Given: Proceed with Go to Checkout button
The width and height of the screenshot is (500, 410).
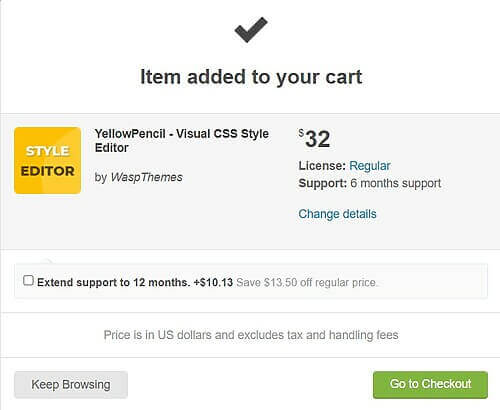Looking at the screenshot, I should click(430, 385).
